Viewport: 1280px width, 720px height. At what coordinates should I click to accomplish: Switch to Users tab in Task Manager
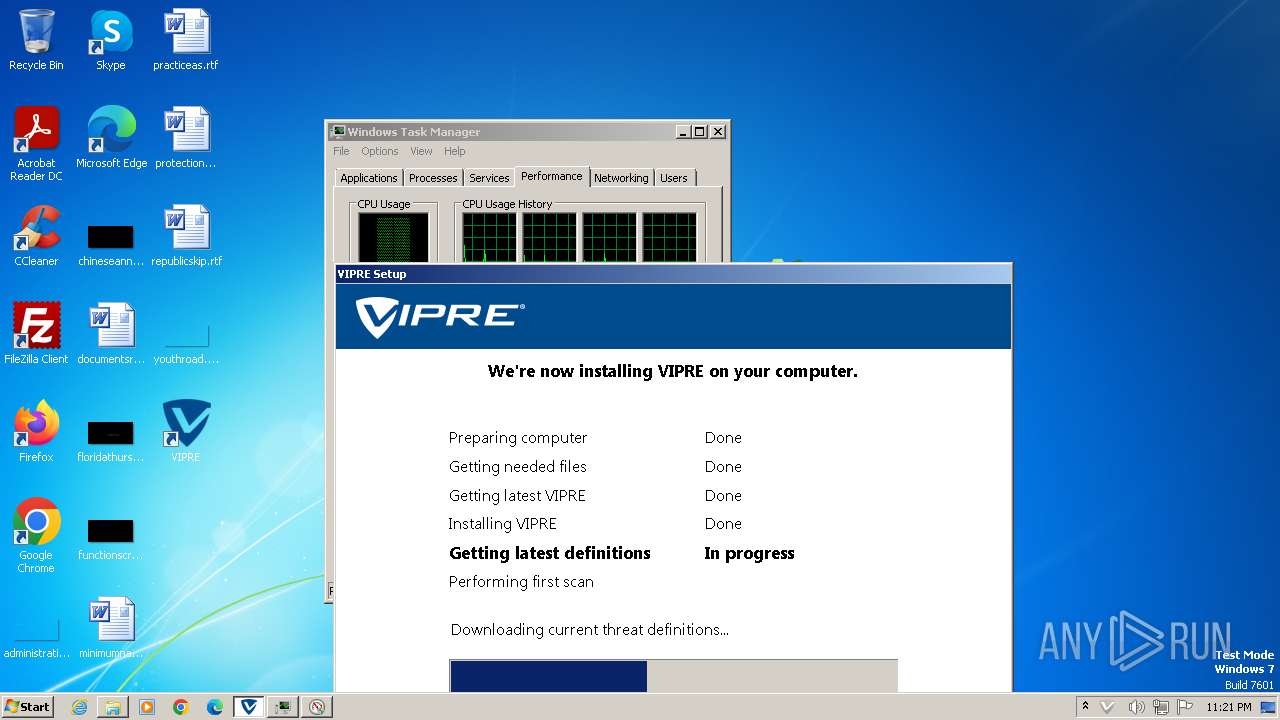(674, 178)
